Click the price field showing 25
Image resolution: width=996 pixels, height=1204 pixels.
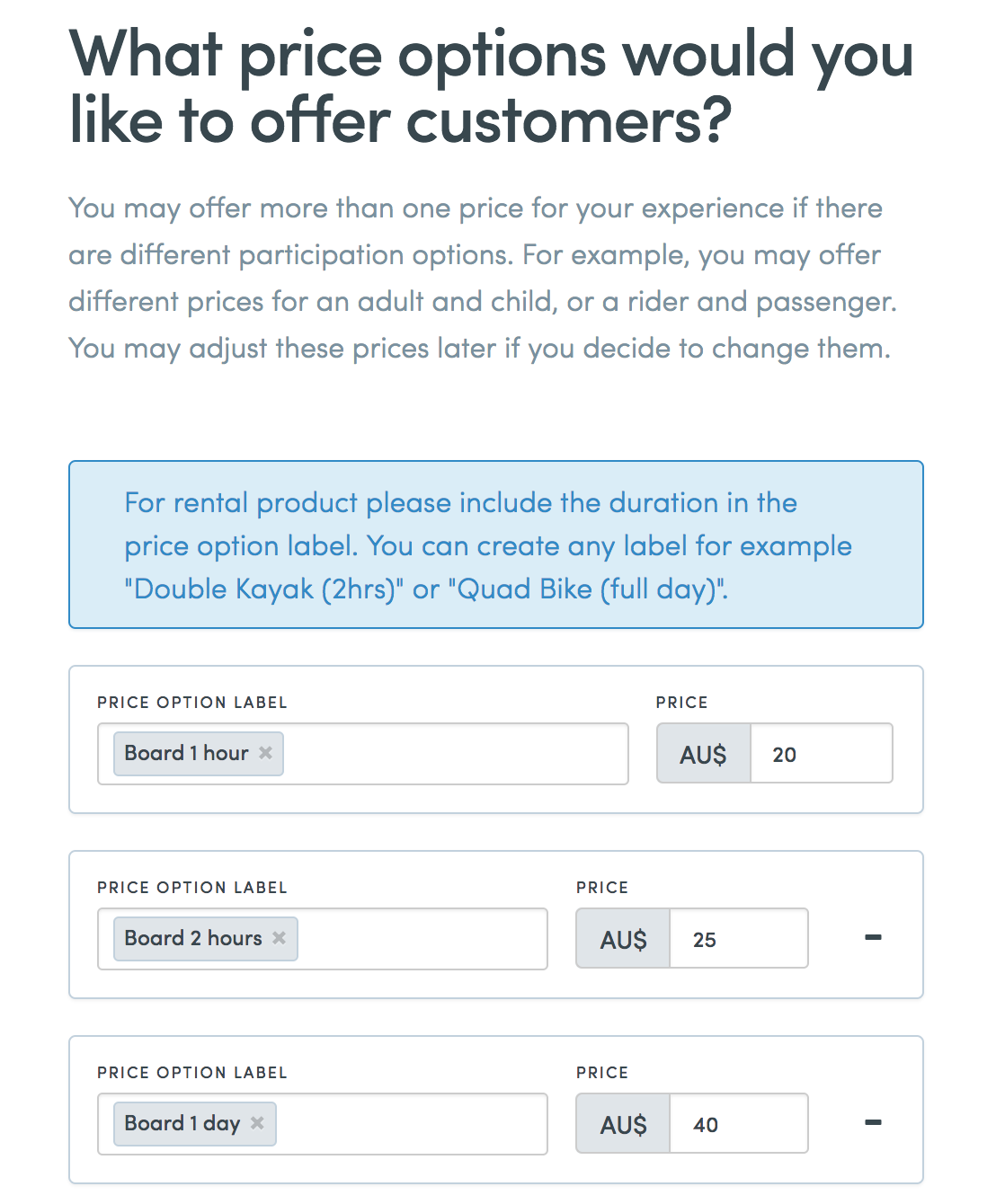[x=739, y=939]
